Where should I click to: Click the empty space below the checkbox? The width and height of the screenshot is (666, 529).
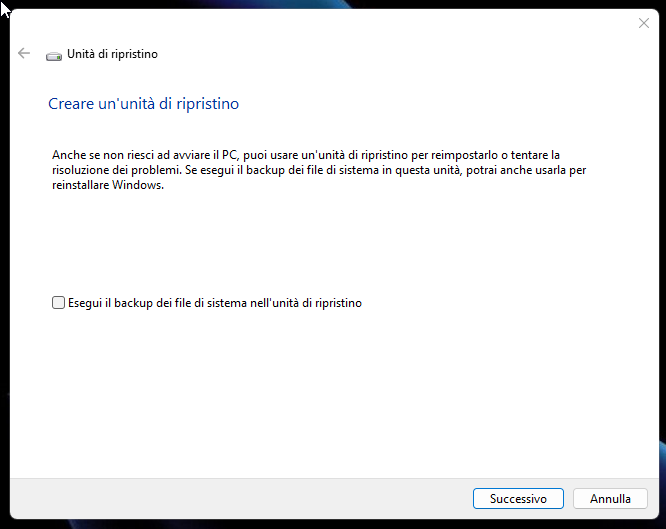(330, 390)
